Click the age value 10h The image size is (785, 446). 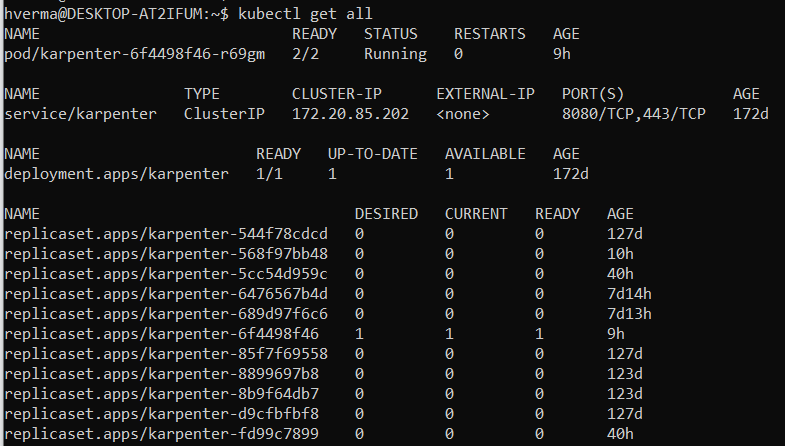coord(620,254)
